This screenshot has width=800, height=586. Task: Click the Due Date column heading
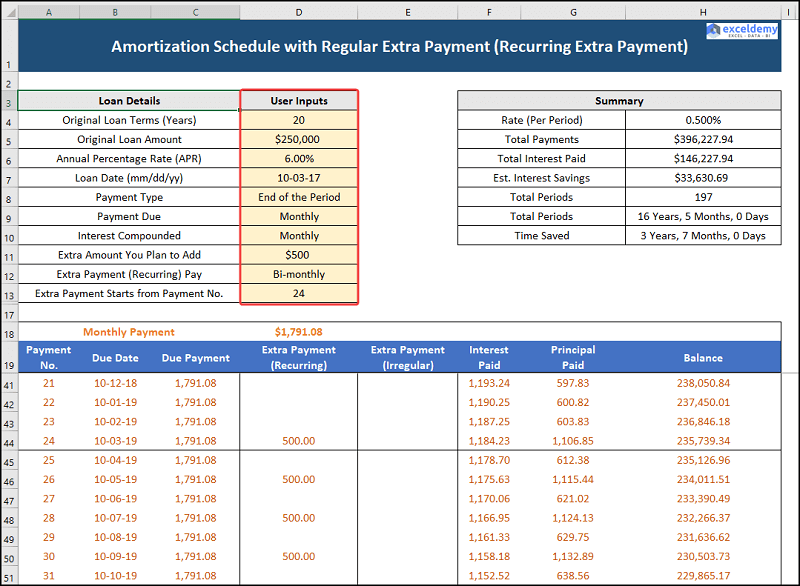[115, 358]
